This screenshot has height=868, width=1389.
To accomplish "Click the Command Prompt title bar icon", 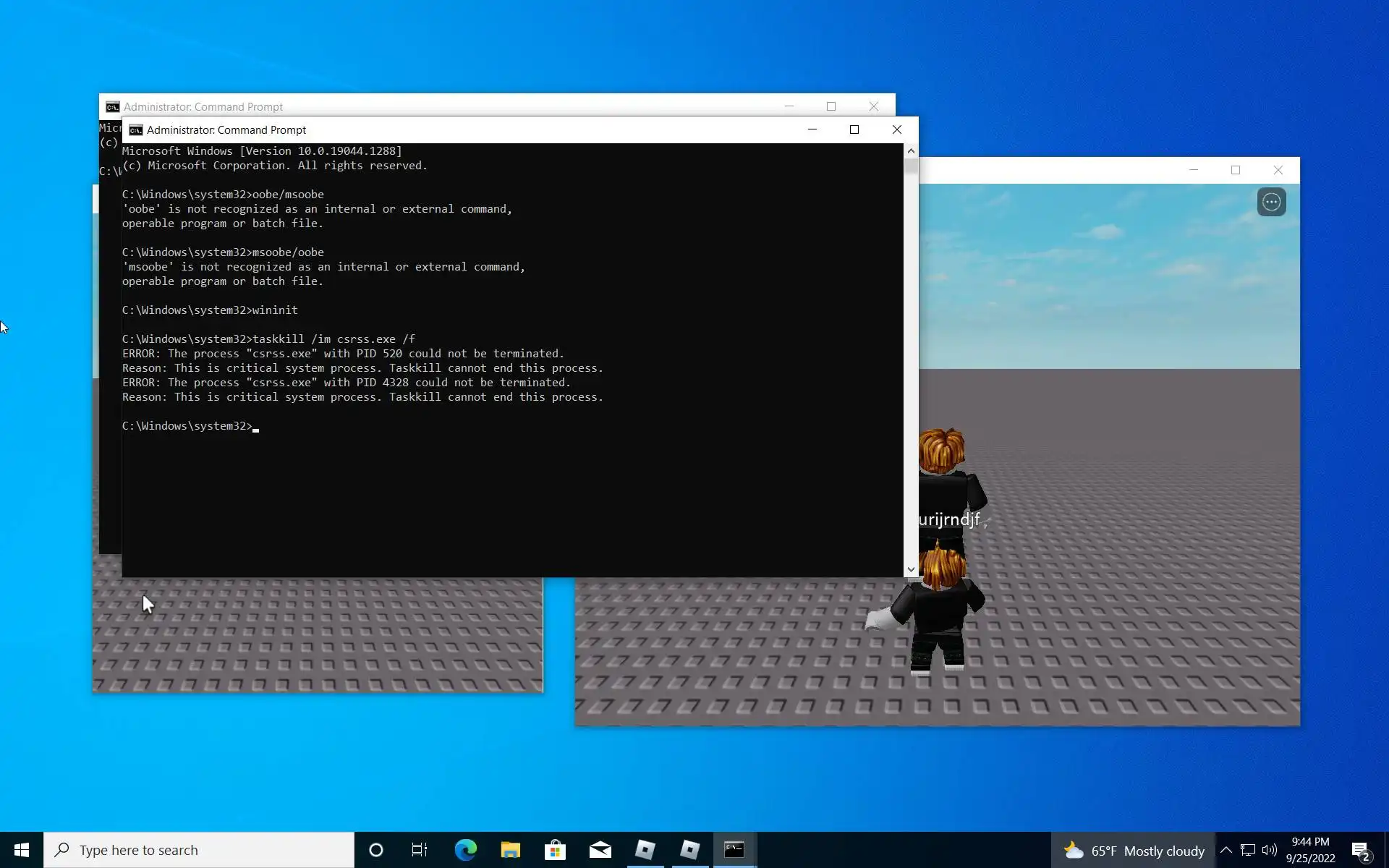I will click(135, 130).
